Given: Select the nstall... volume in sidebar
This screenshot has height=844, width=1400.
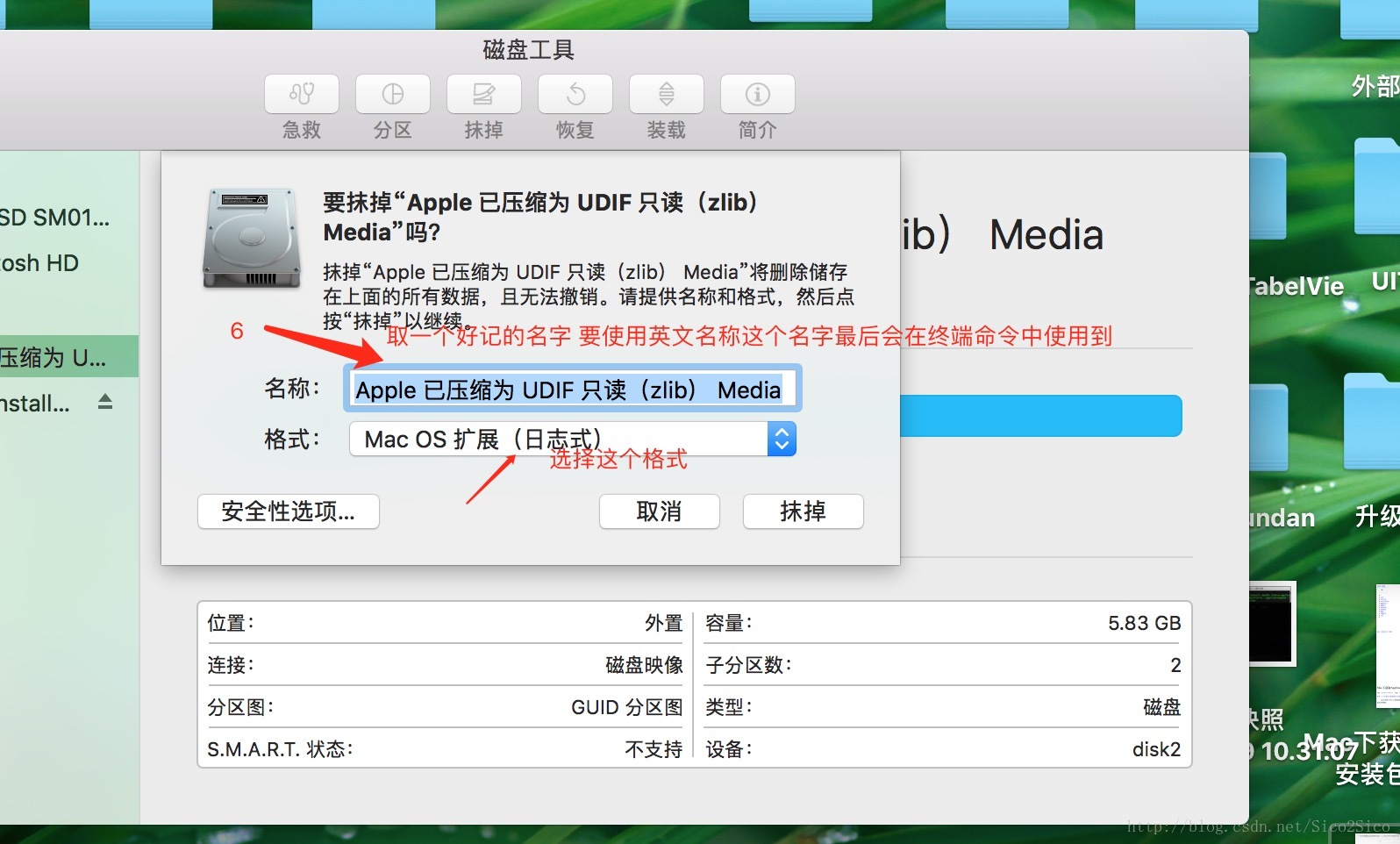Looking at the screenshot, I should [35, 403].
